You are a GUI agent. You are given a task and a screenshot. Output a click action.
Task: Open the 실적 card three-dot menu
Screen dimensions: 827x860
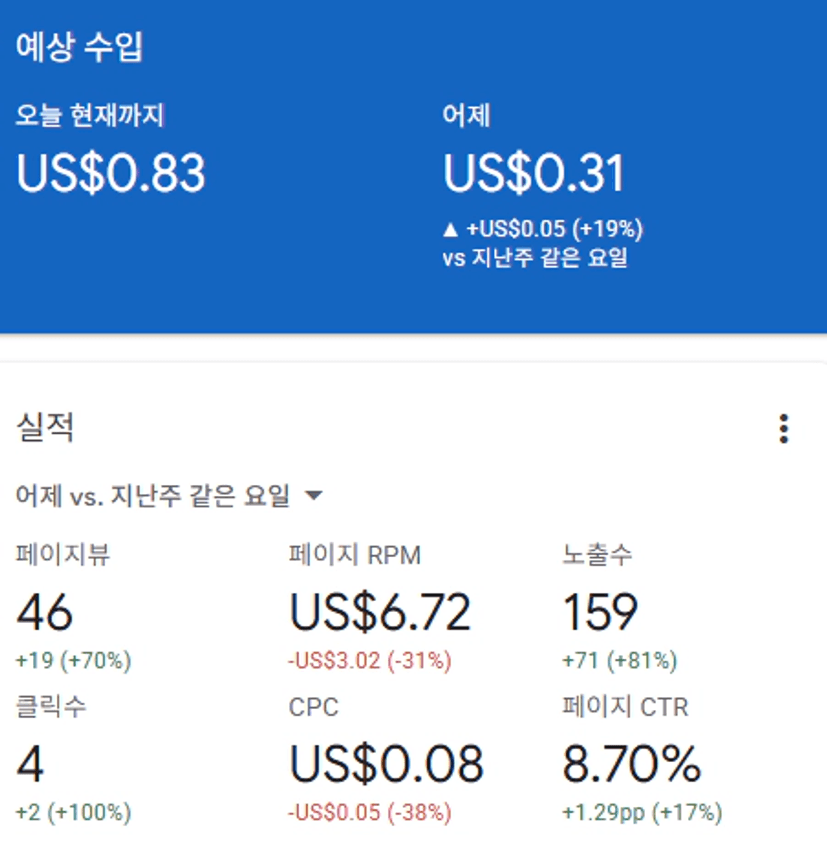784,429
